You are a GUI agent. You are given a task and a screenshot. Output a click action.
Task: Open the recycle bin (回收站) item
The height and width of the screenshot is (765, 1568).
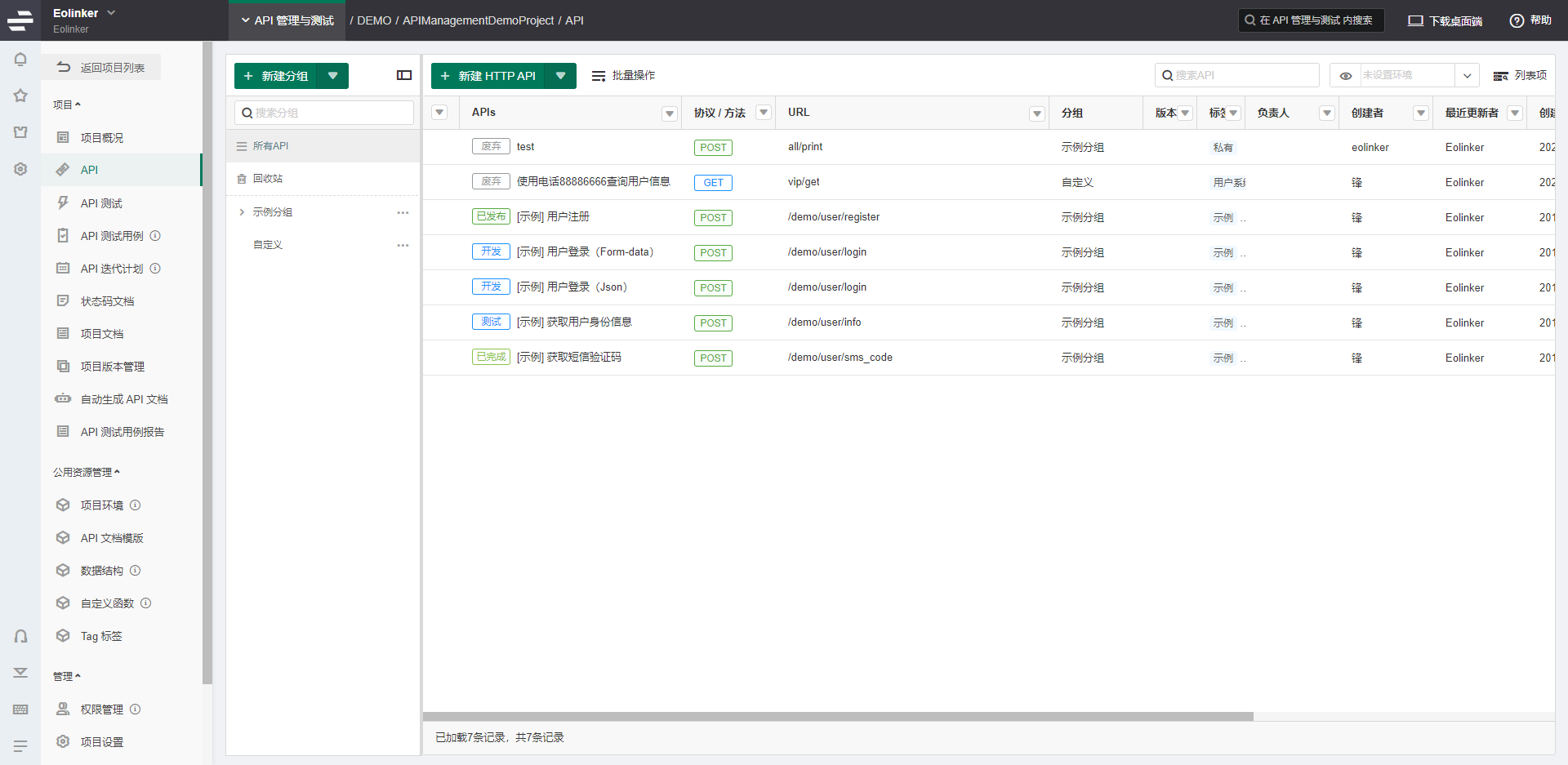click(x=267, y=179)
